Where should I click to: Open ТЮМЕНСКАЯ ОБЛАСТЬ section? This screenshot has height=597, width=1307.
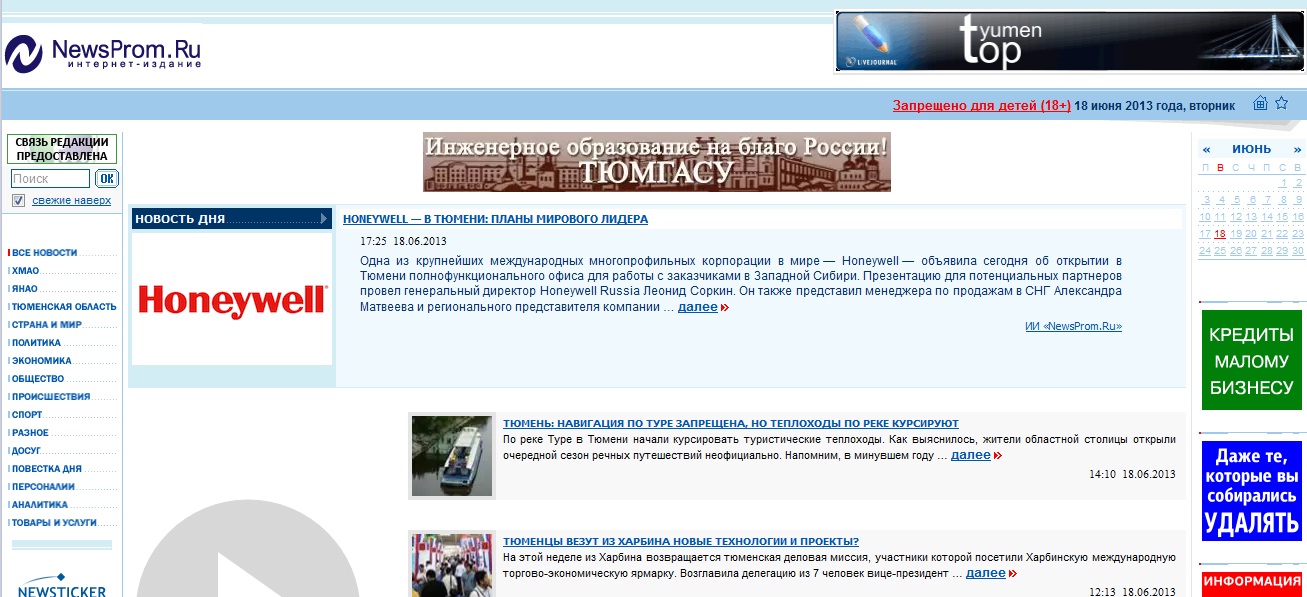pos(64,307)
